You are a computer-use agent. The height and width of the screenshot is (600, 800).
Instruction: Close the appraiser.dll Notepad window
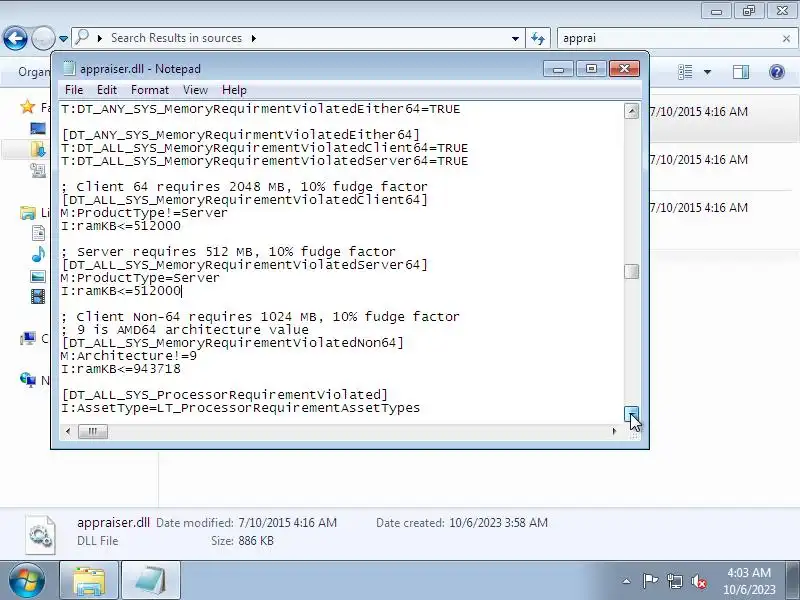point(624,69)
